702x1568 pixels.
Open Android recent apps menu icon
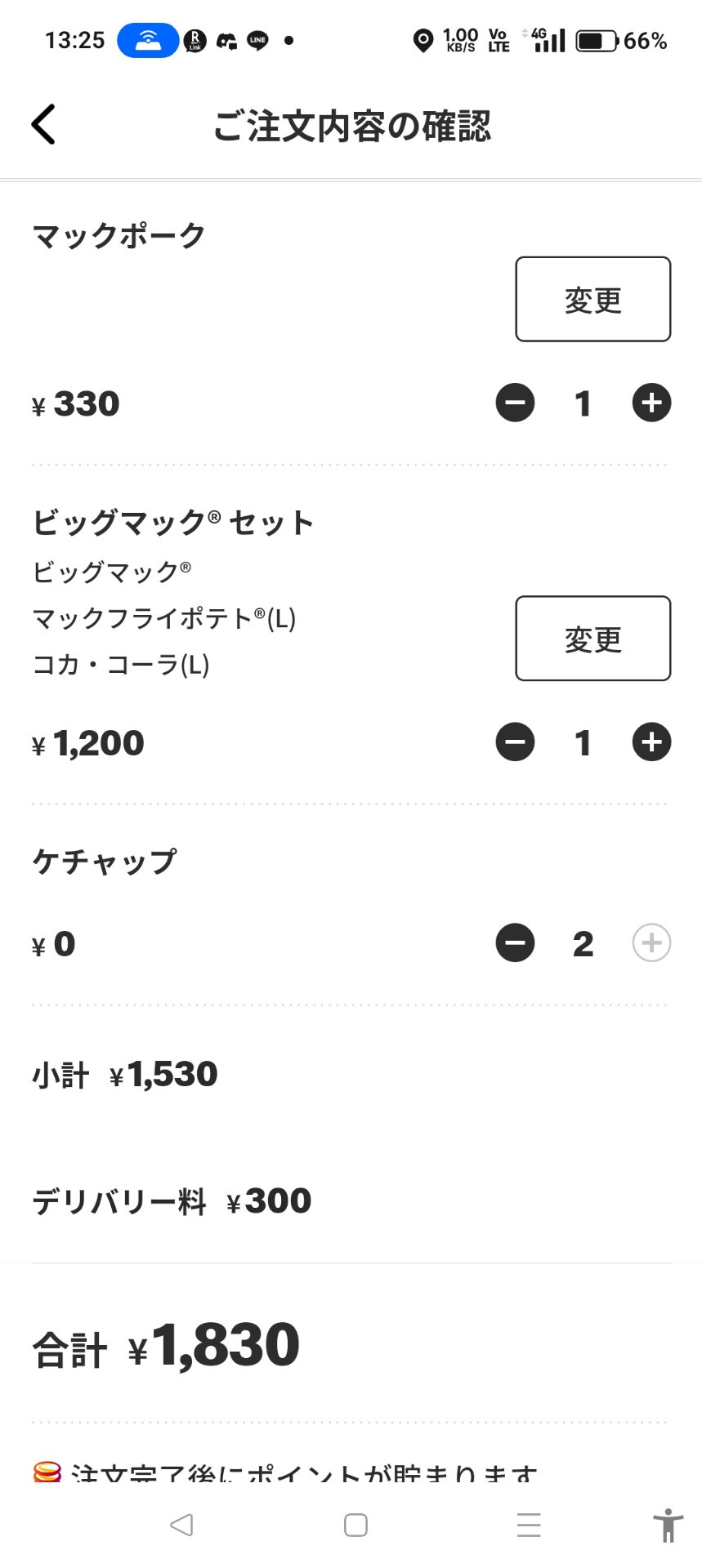coord(529,1525)
